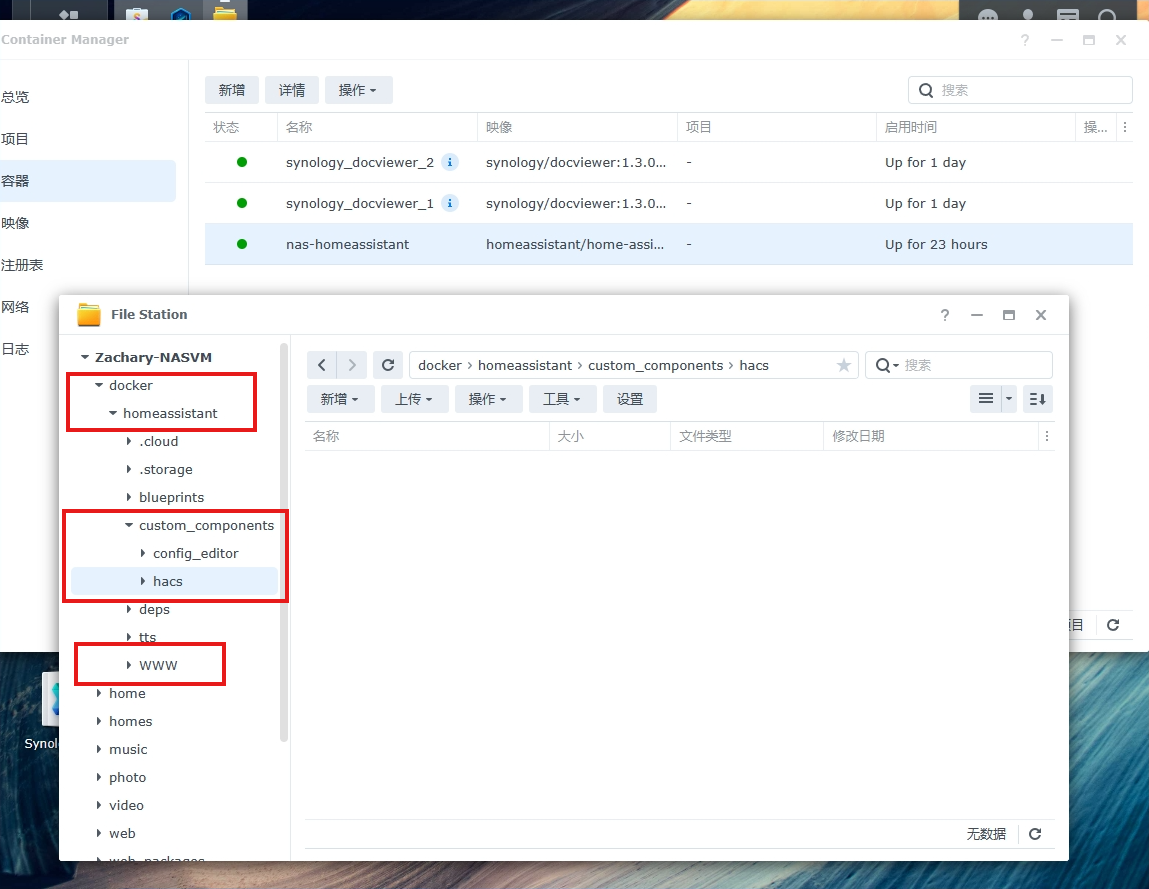Open the 工具 dropdown in File Station
Screen dimensions: 1149x889
tap(562, 399)
